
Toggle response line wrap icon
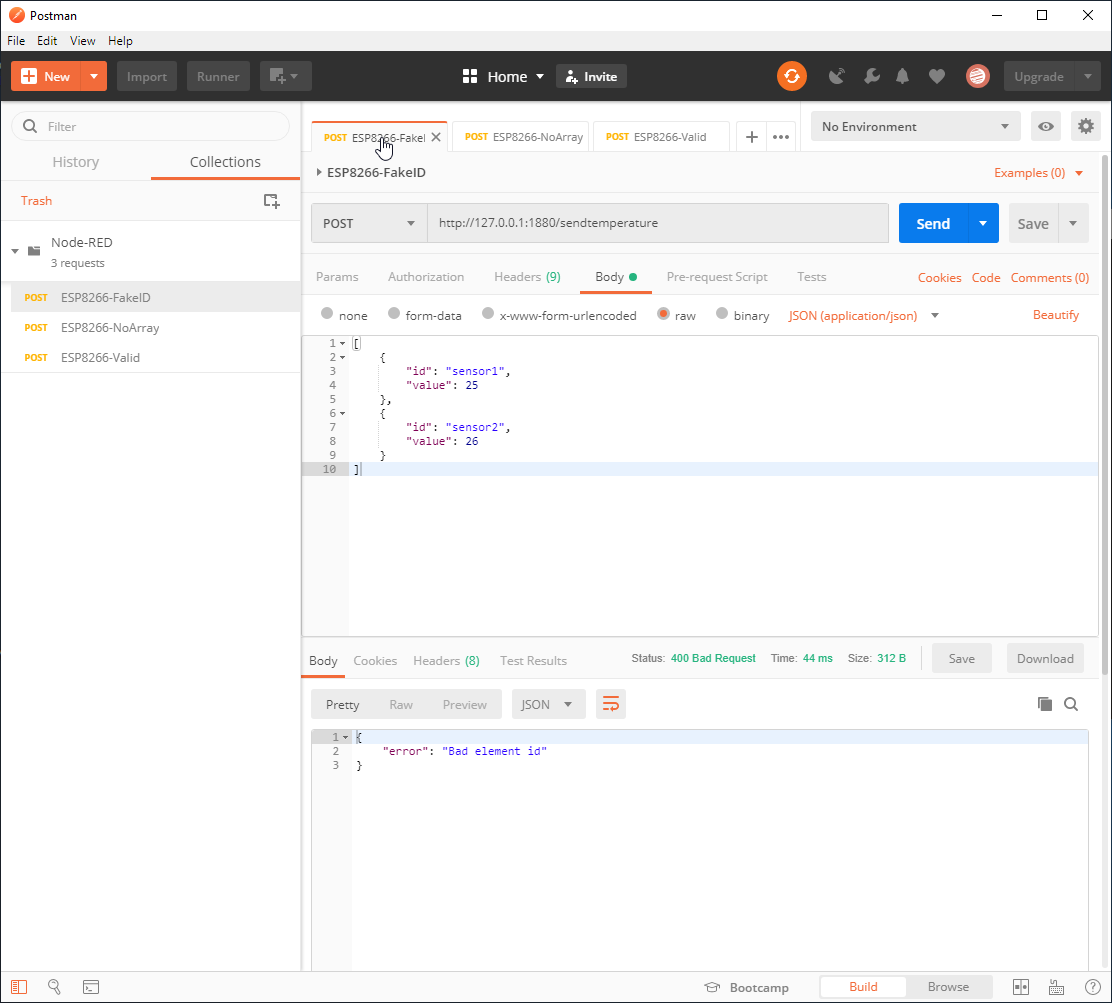click(x=611, y=704)
